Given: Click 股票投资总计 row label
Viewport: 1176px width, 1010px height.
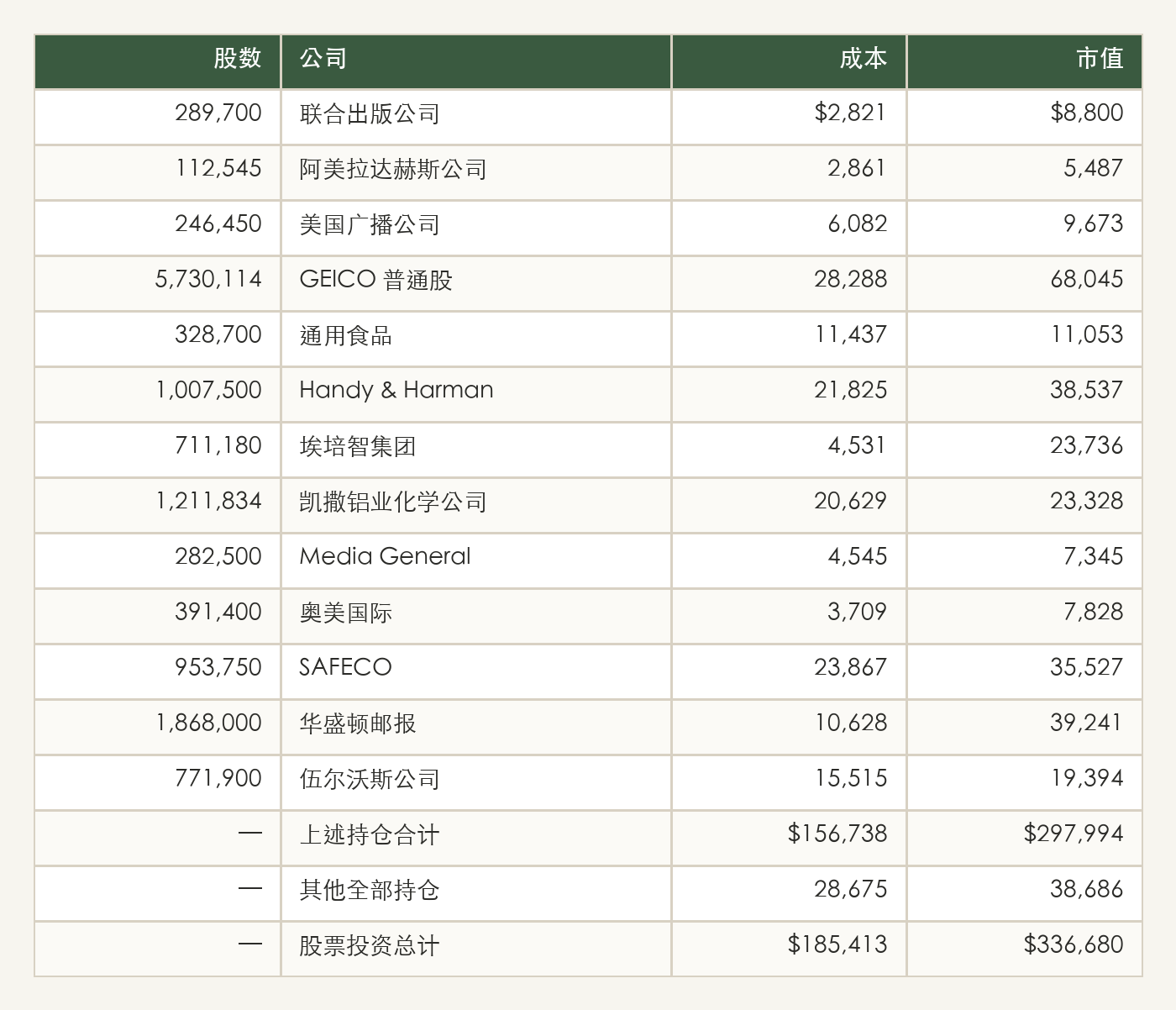Looking at the screenshot, I should 370,945.
